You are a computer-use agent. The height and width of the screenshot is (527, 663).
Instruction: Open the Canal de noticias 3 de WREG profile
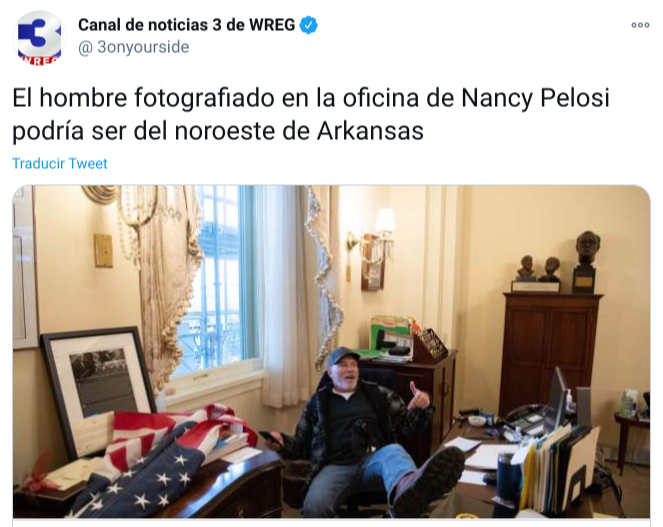[186, 25]
